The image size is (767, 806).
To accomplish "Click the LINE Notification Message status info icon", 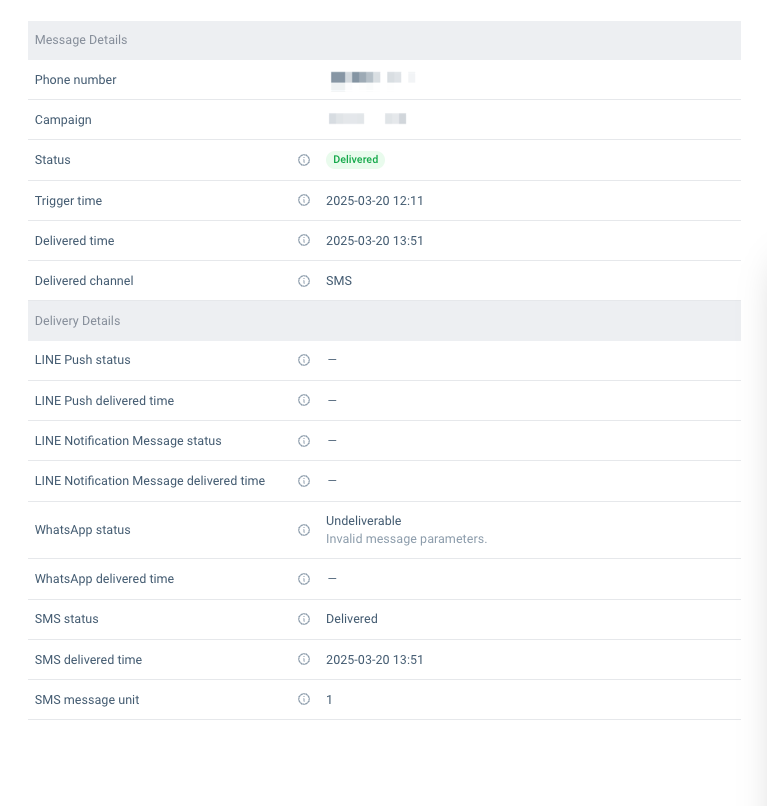I will [x=304, y=441].
